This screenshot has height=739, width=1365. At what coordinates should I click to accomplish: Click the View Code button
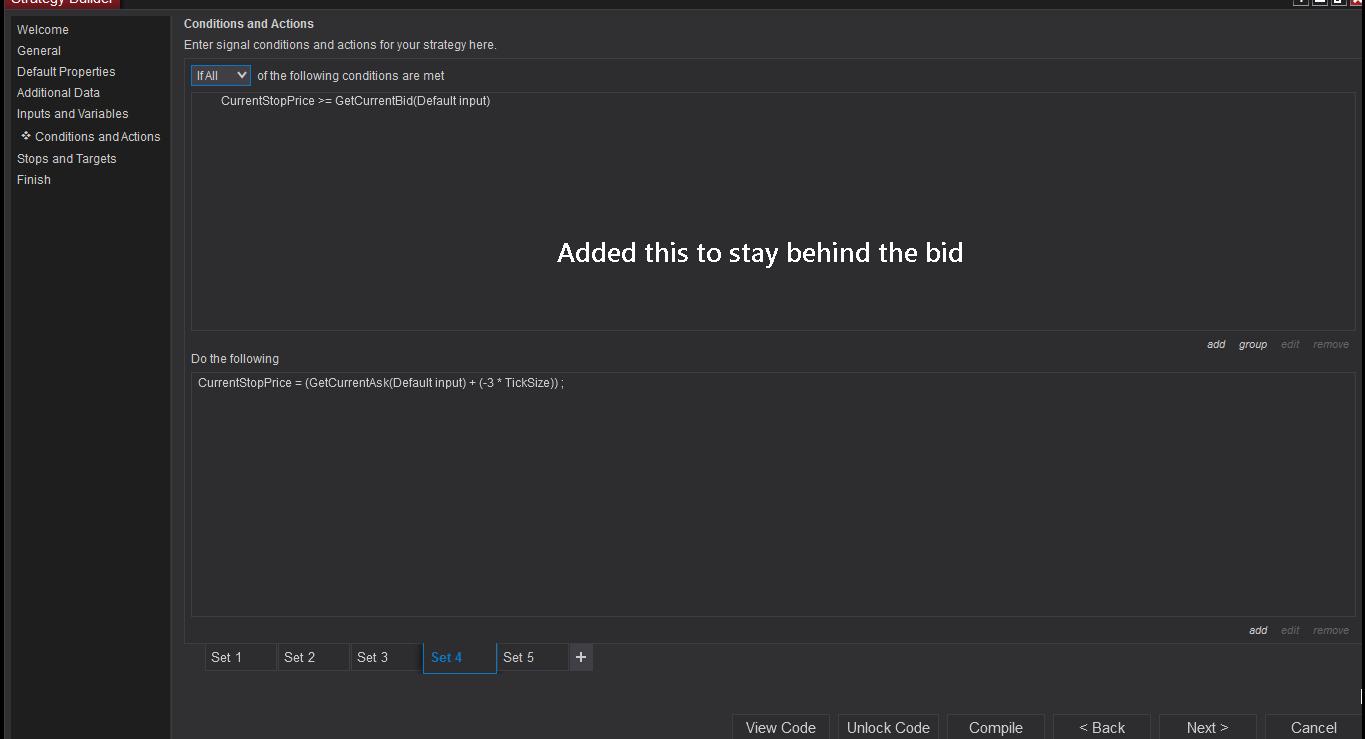coord(780,727)
